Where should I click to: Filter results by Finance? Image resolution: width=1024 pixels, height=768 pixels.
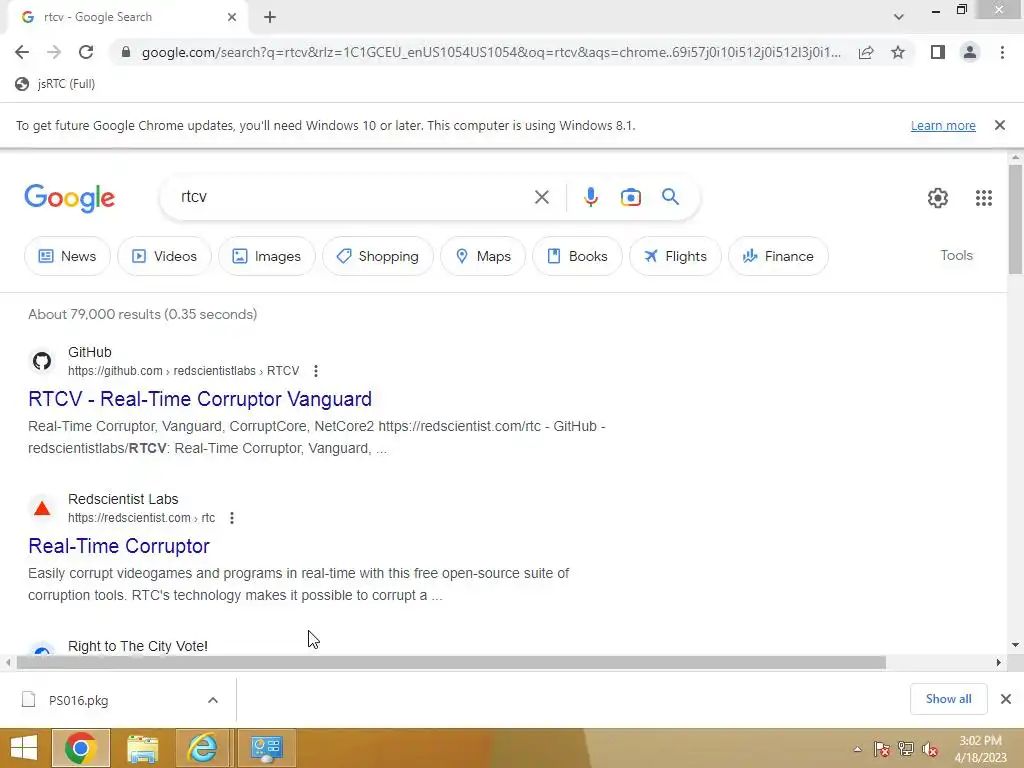[x=778, y=256]
